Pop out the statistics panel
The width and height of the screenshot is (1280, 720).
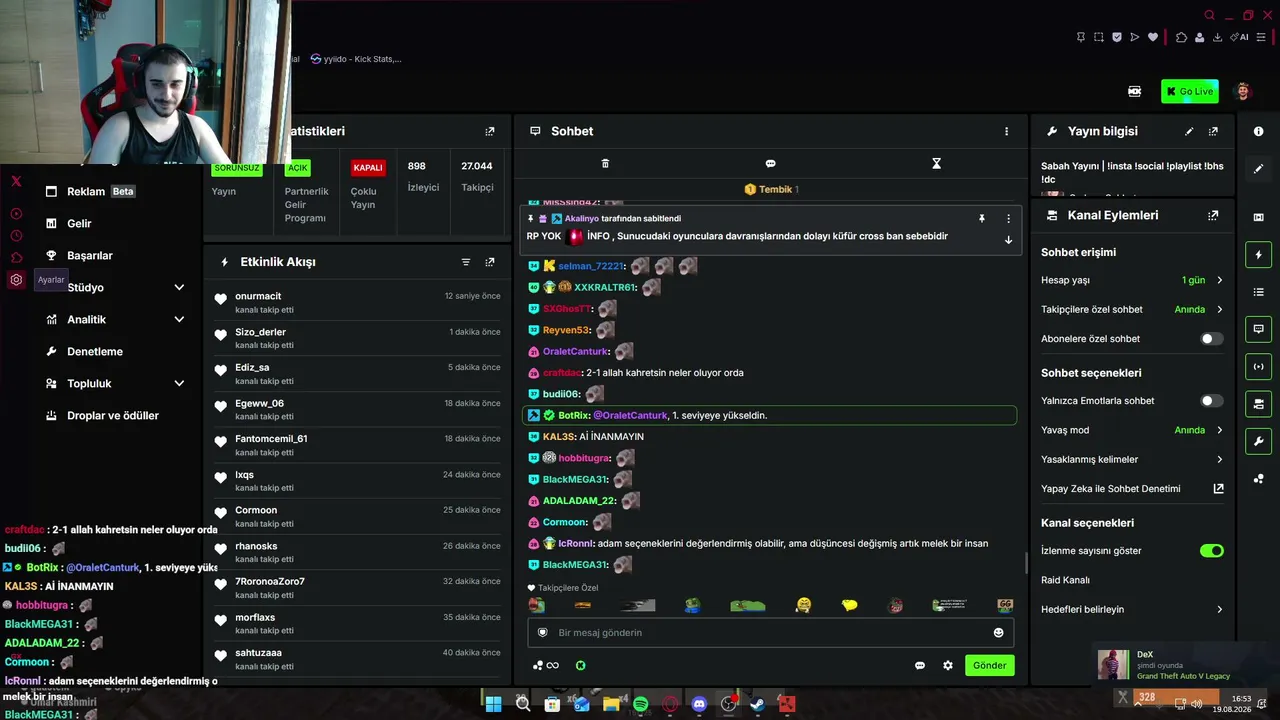[490, 131]
